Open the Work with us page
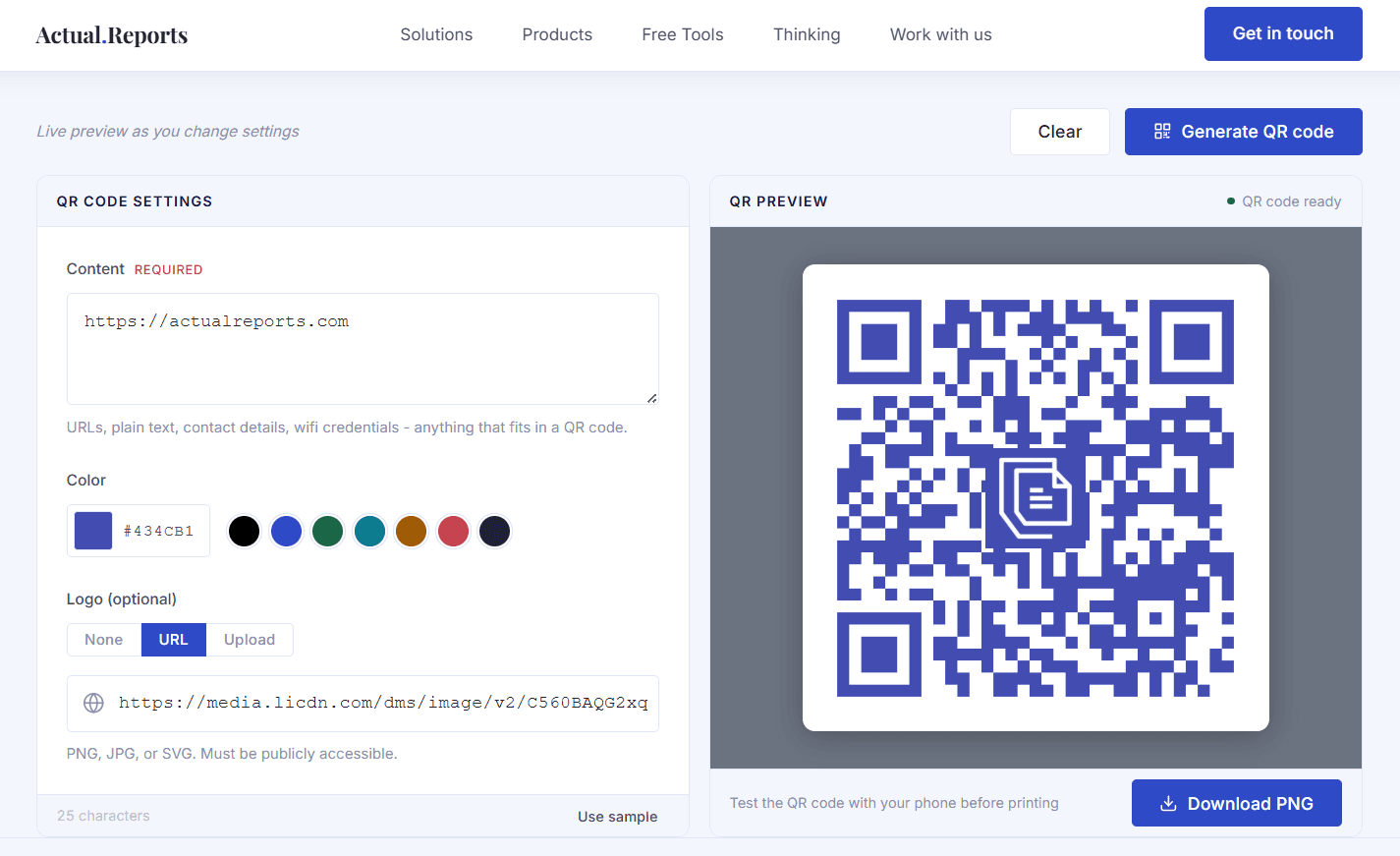This screenshot has height=856, width=1400. (941, 34)
